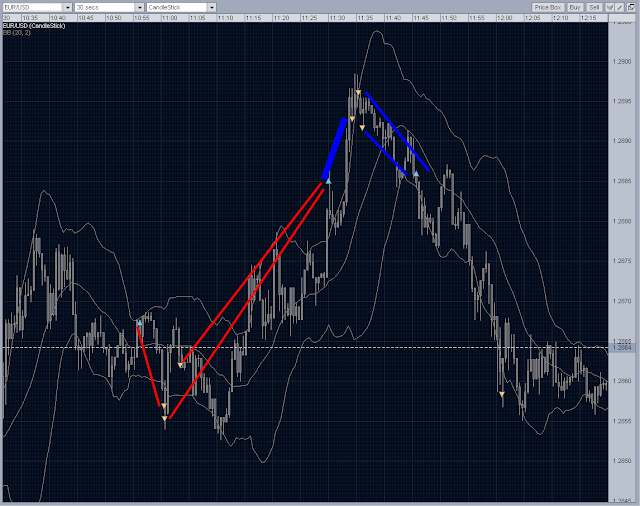Click the 1.2864 current price marker

click(622, 348)
